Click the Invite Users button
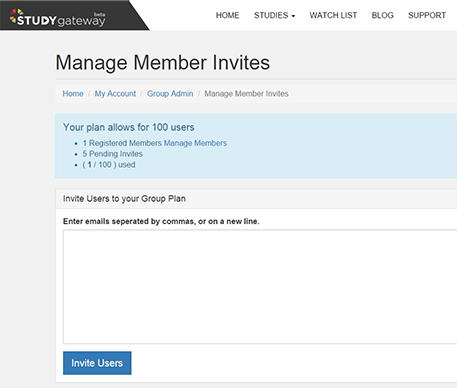The image size is (457, 388). coord(97,363)
